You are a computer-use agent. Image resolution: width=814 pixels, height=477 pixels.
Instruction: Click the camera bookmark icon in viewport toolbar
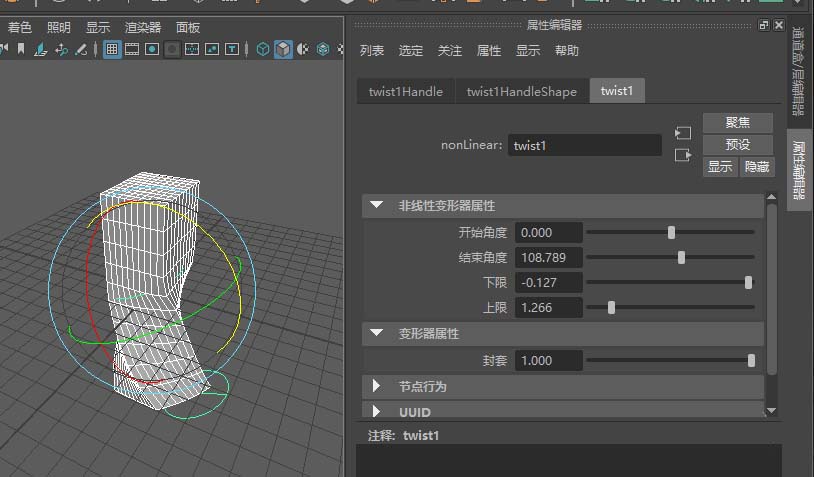pyautogui.click(x=21, y=49)
